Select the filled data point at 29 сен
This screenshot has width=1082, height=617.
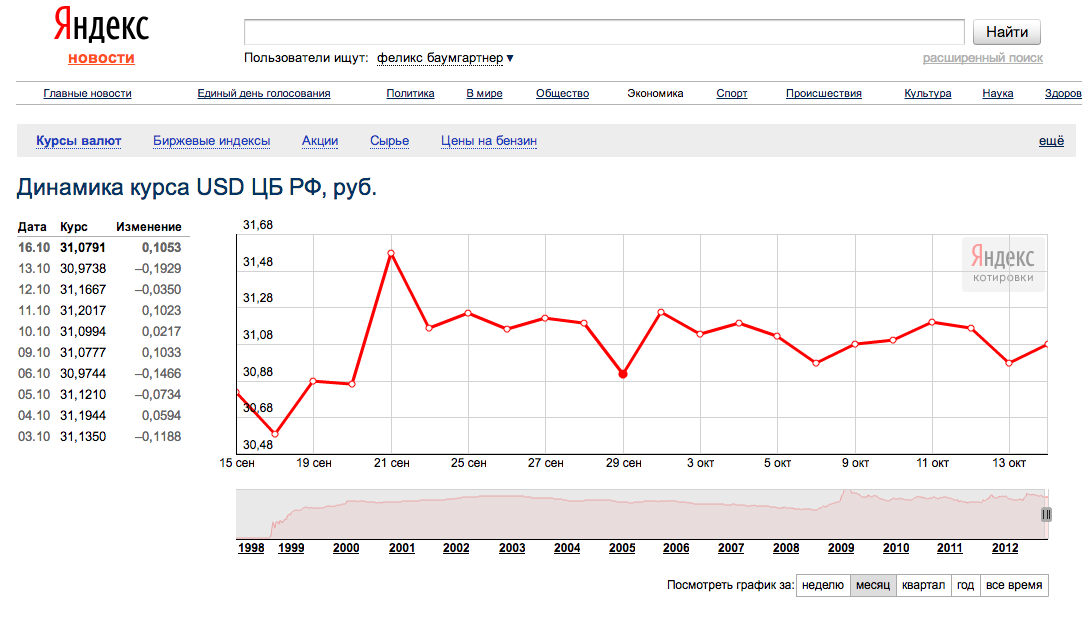(x=623, y=374)
